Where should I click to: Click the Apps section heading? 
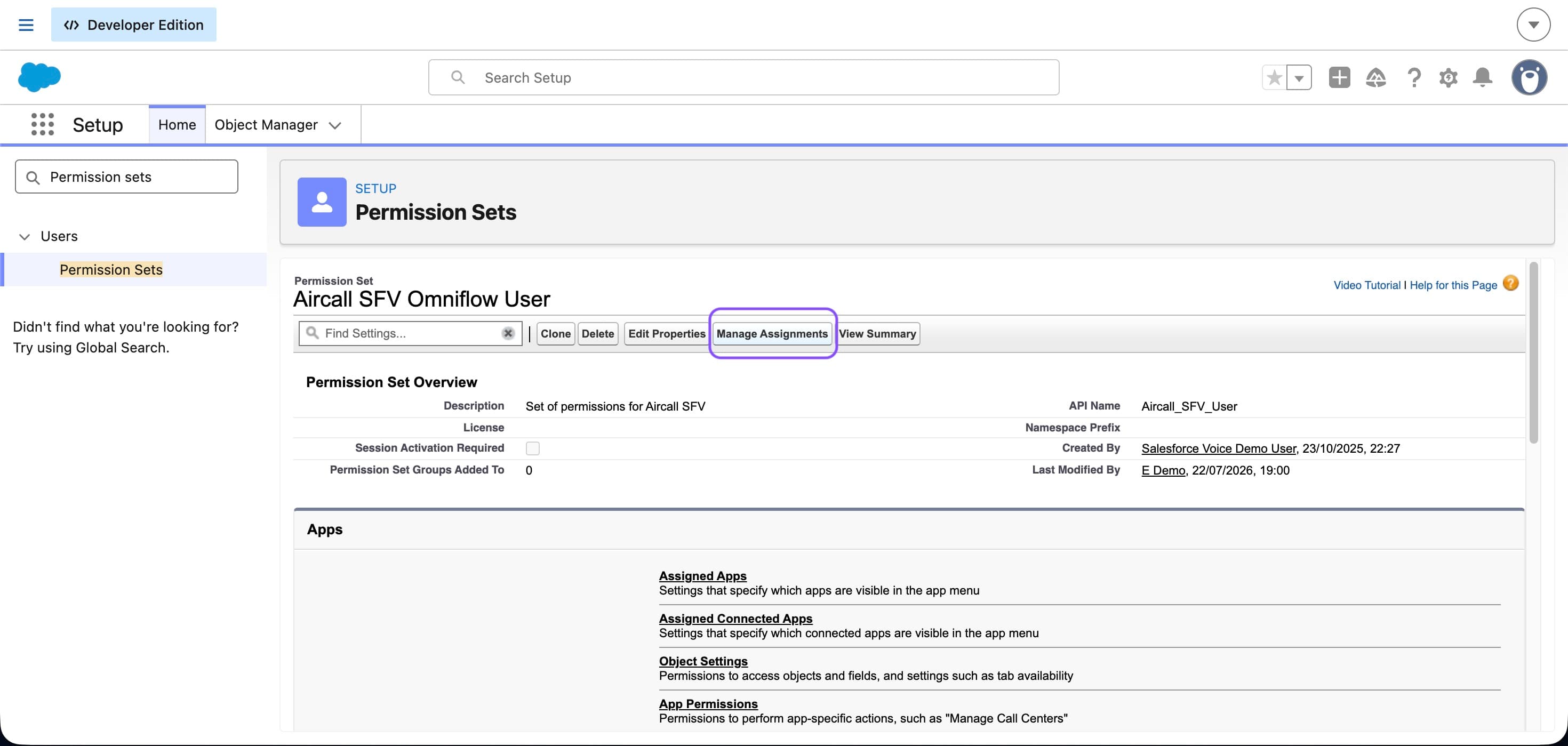[324, 530]
